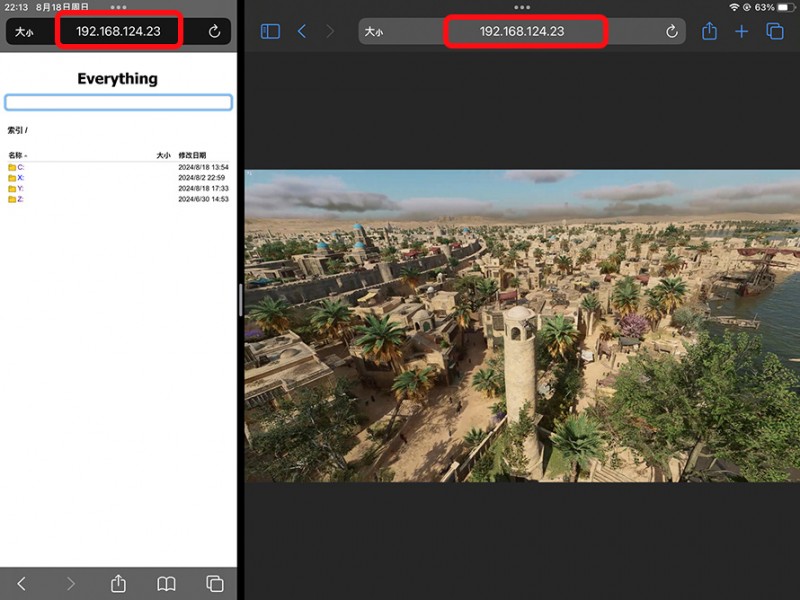Image resolution: width=800 pixels, height=600 pixels.
Task: Open a new tab with the plus icon
Action: tap(741, 32)
